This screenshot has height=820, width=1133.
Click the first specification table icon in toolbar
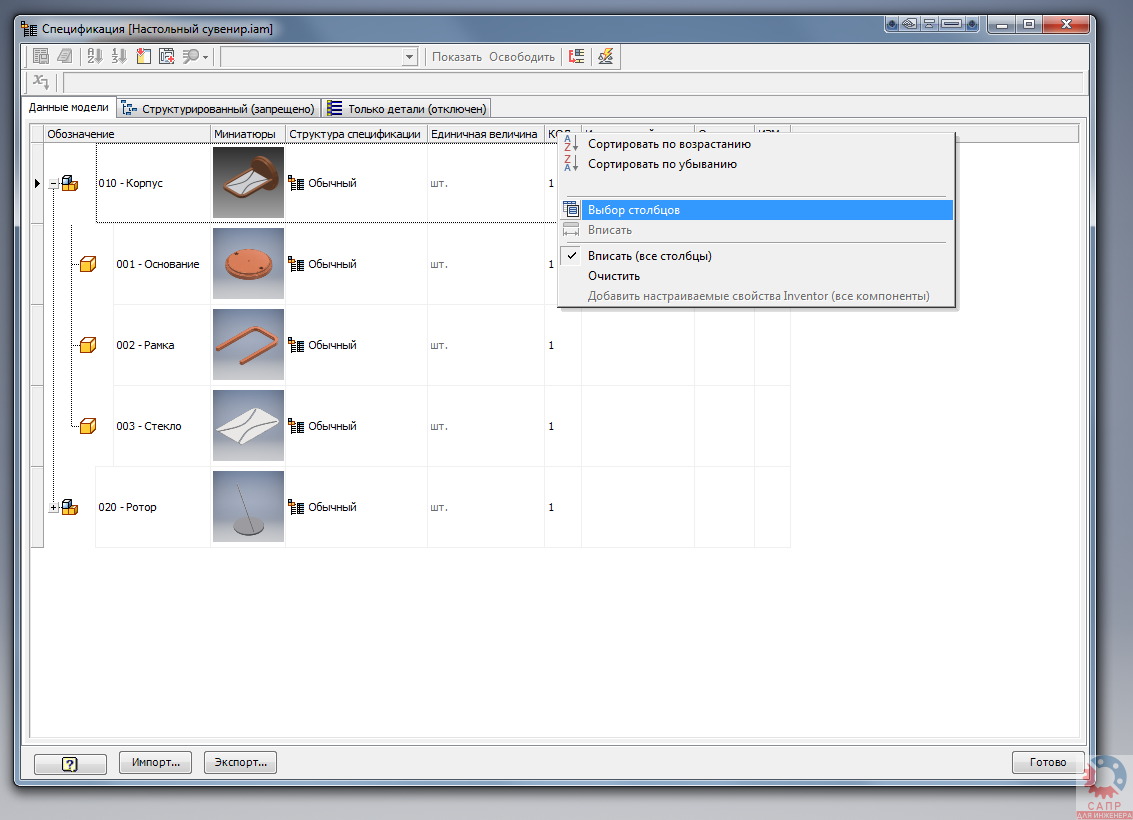(41, 56)
